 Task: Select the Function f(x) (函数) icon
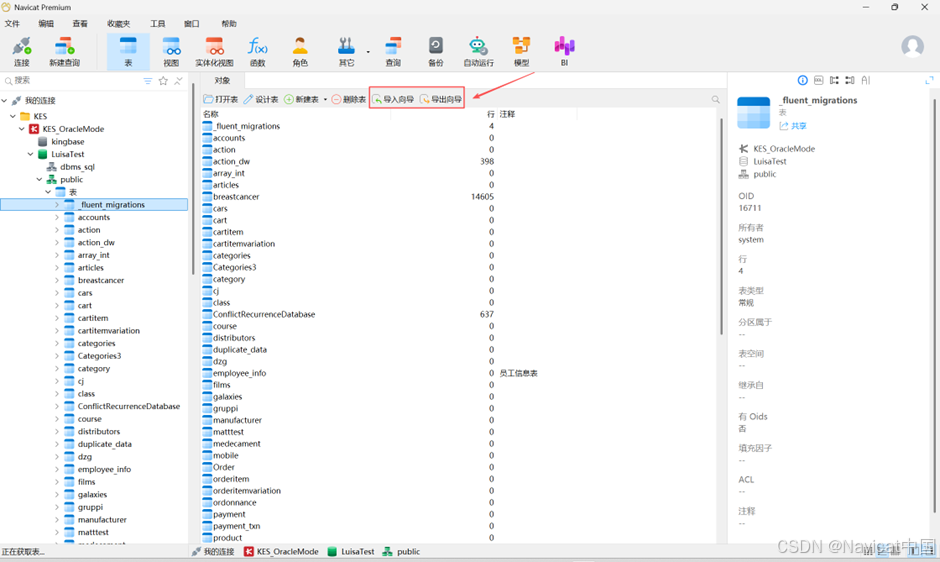tap(257, 52)
